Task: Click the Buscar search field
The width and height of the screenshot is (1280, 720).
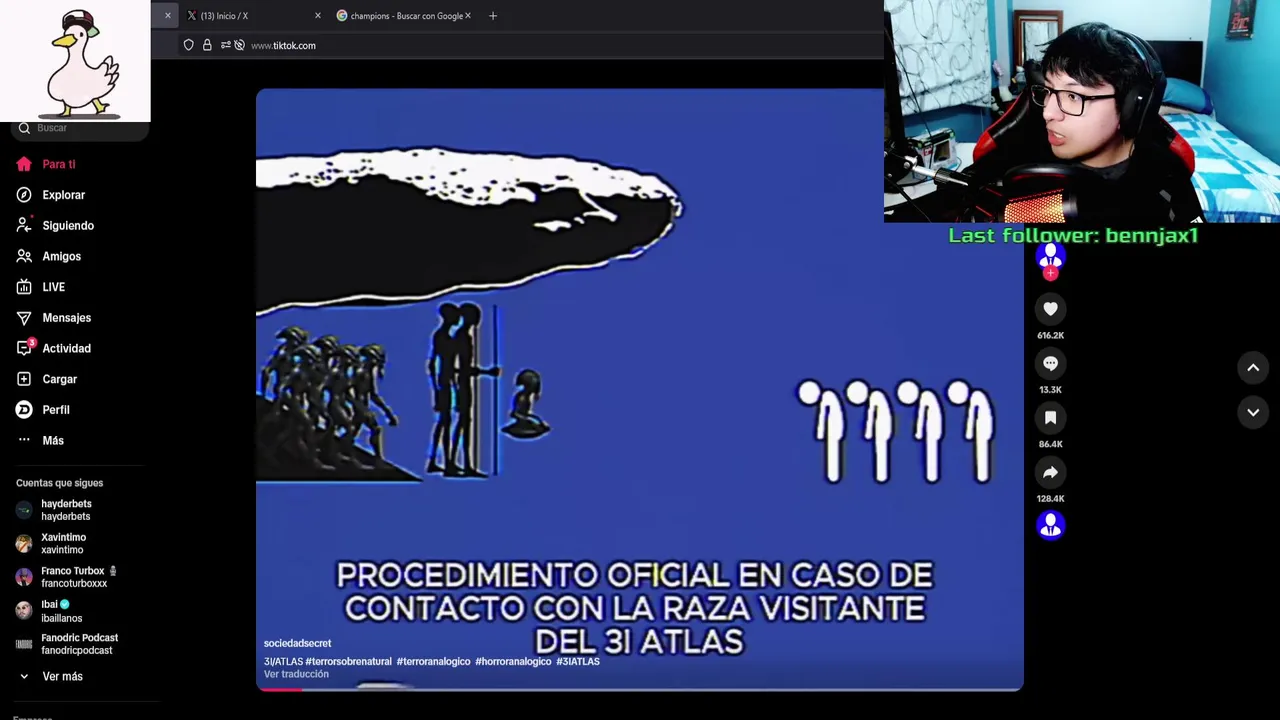Action: pyautogui.click(x=80, y=128)
